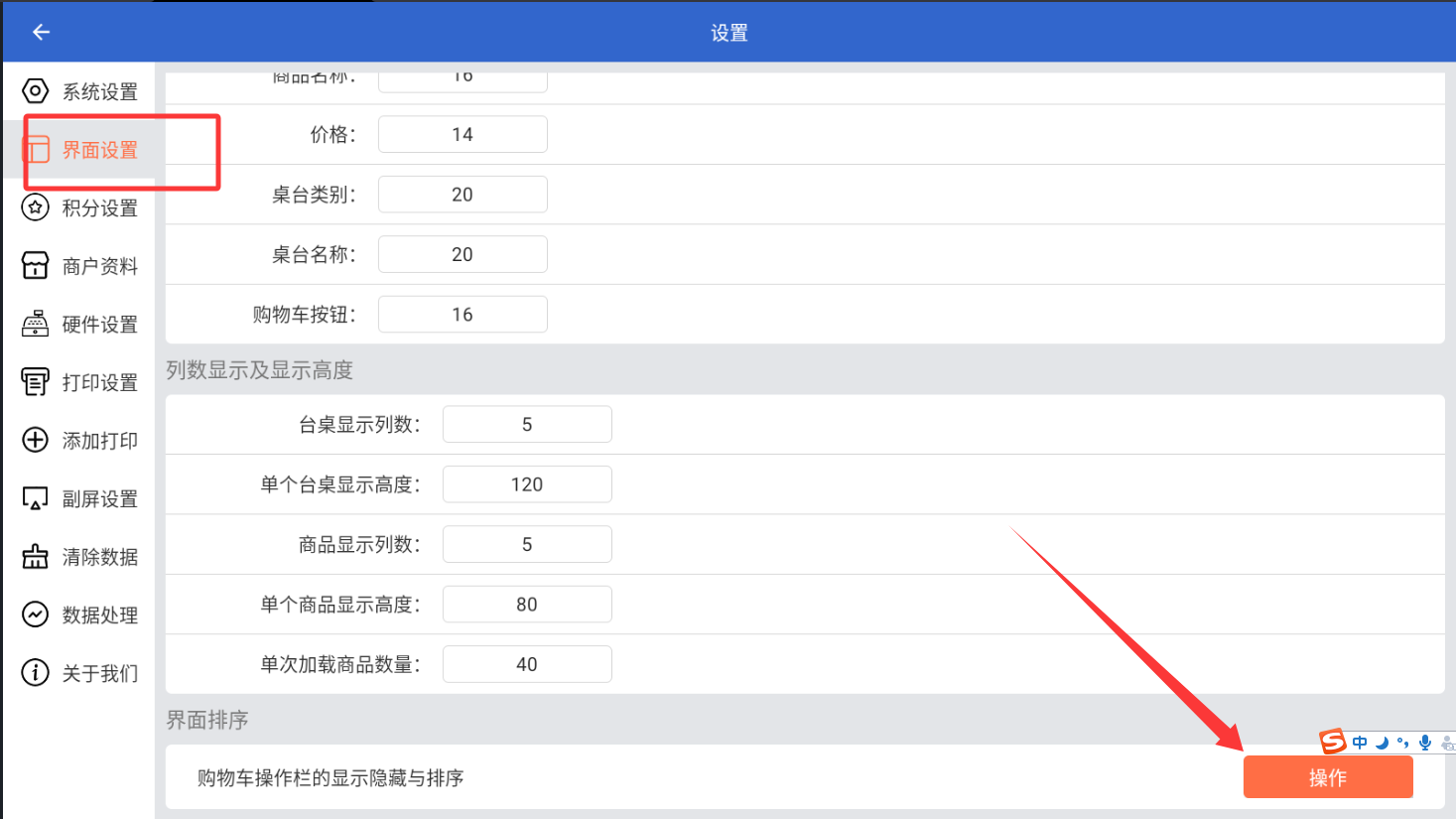Viewport: 1456px width, 819px height.
Task: Click the Clear Data broom icon
Action: click(35, 557)
